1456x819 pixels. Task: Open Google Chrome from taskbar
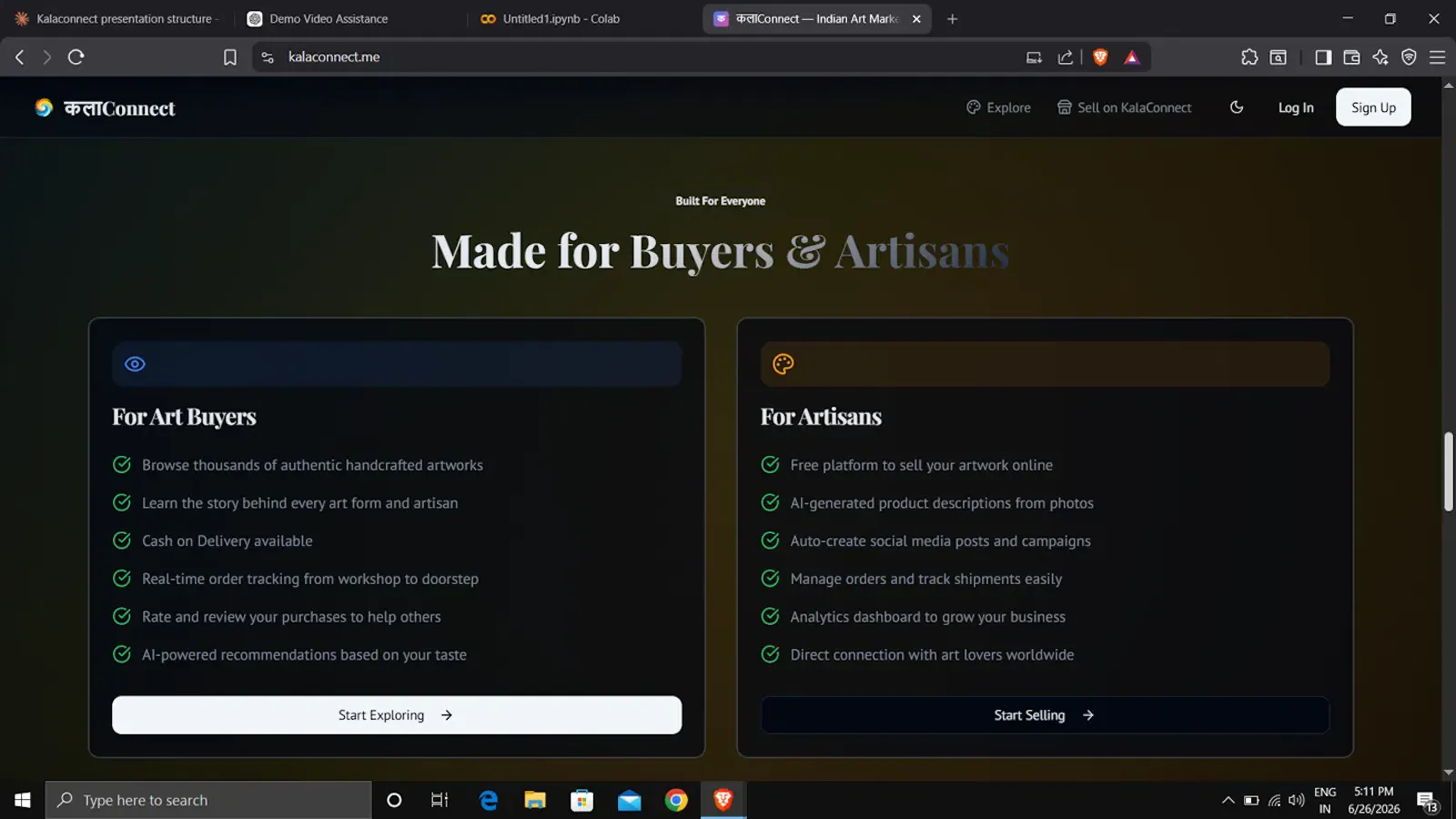click(x=676, y=800)
